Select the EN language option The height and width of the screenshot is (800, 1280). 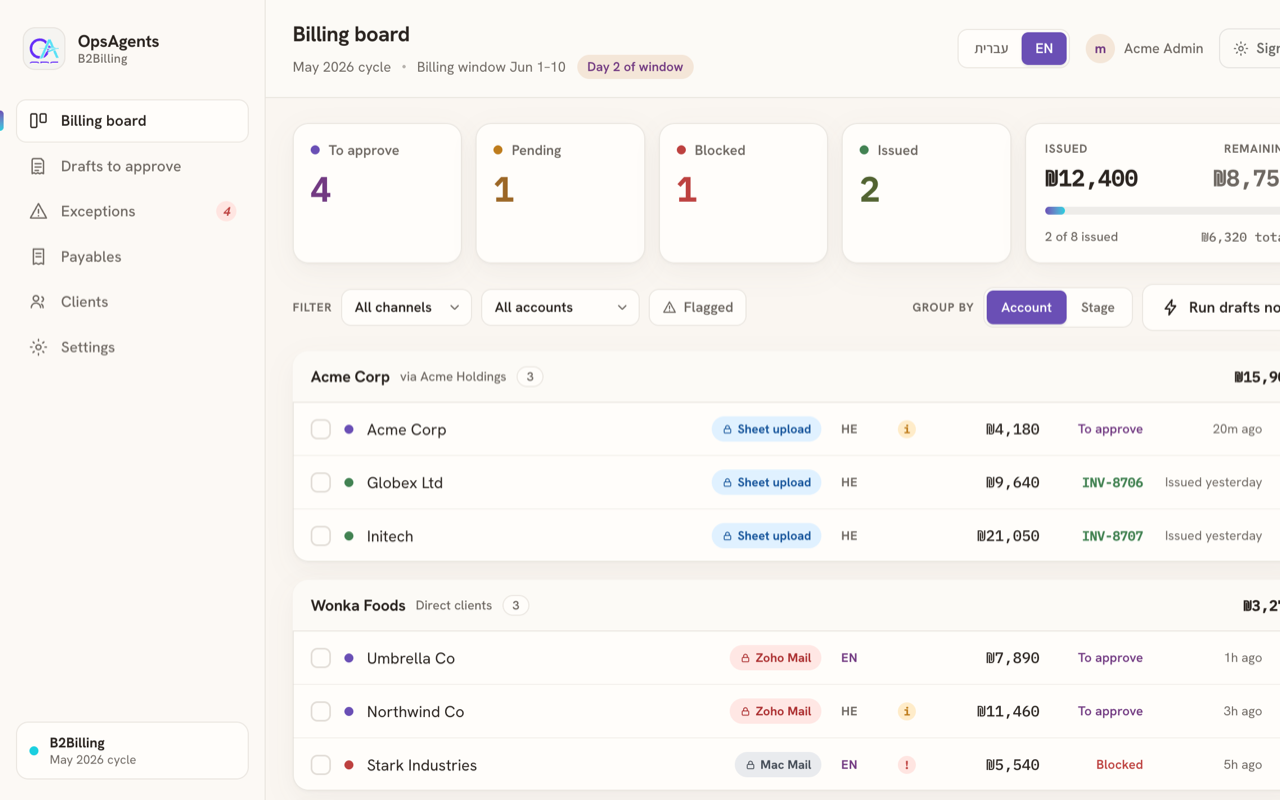tap(1044, 48)
